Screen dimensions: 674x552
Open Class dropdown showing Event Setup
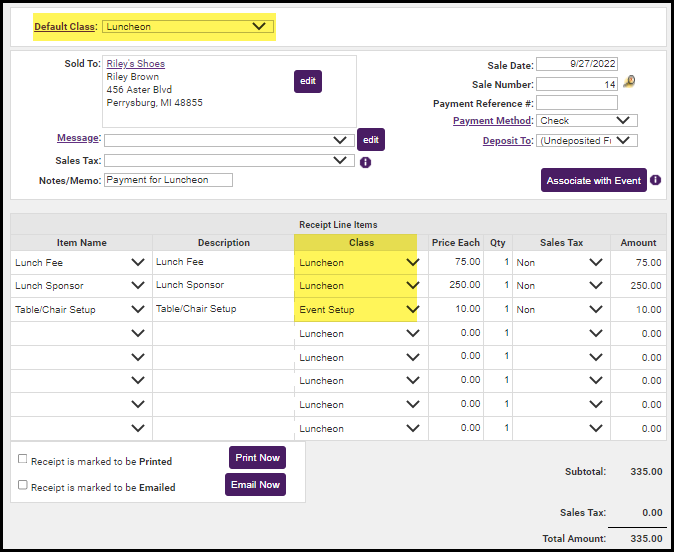(358, 310)
